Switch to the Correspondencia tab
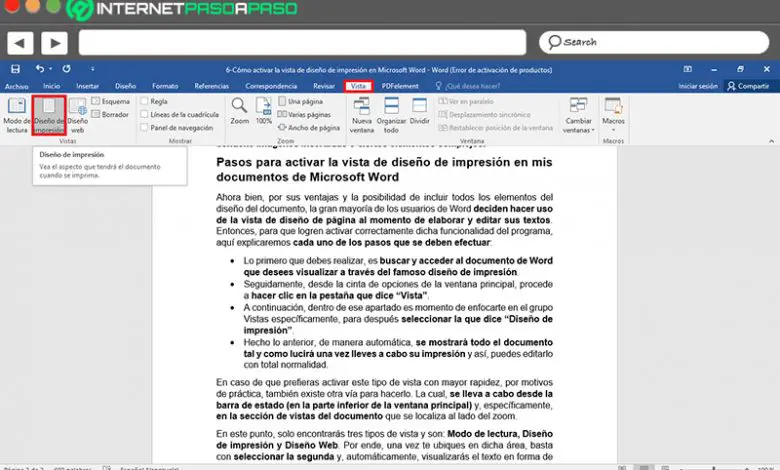The height and width of the screenshot is (470, 780). pyautogui.click(x=271, y=86)
